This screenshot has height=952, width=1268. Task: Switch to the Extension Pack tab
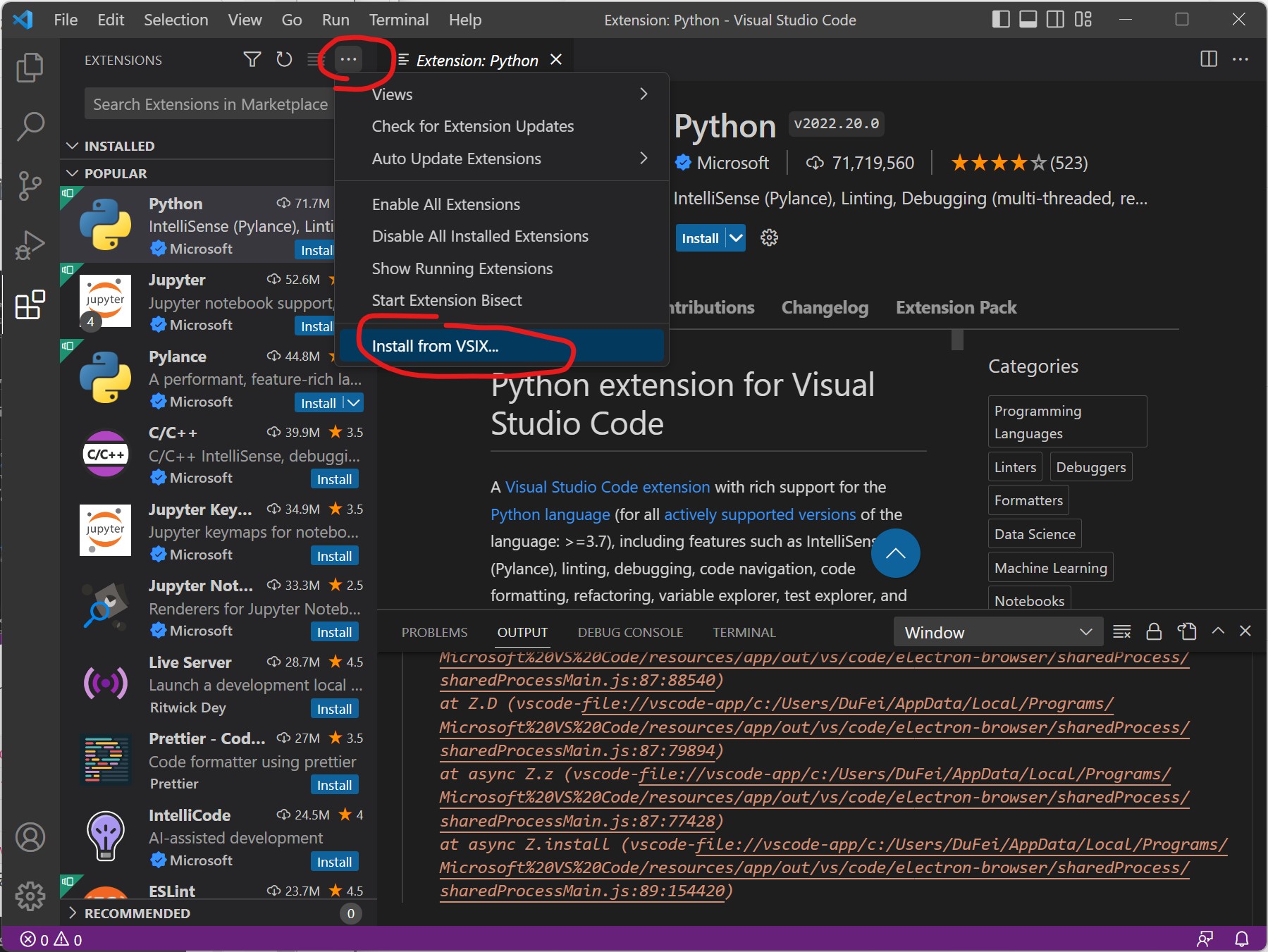pos(956,307)
